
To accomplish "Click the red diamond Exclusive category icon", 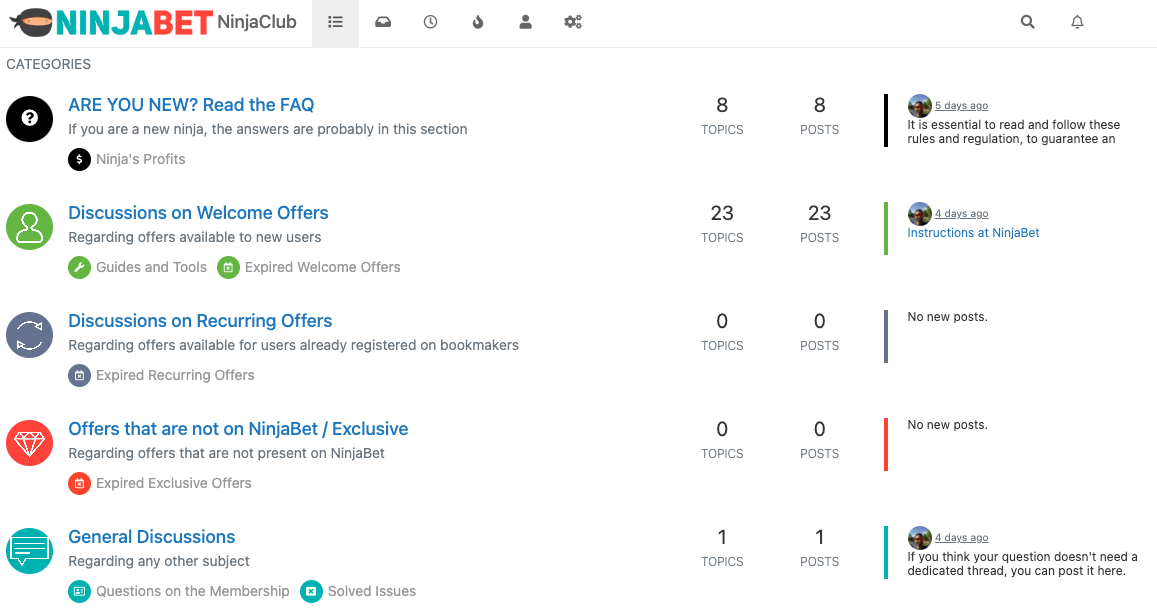I will coord(29,443).
